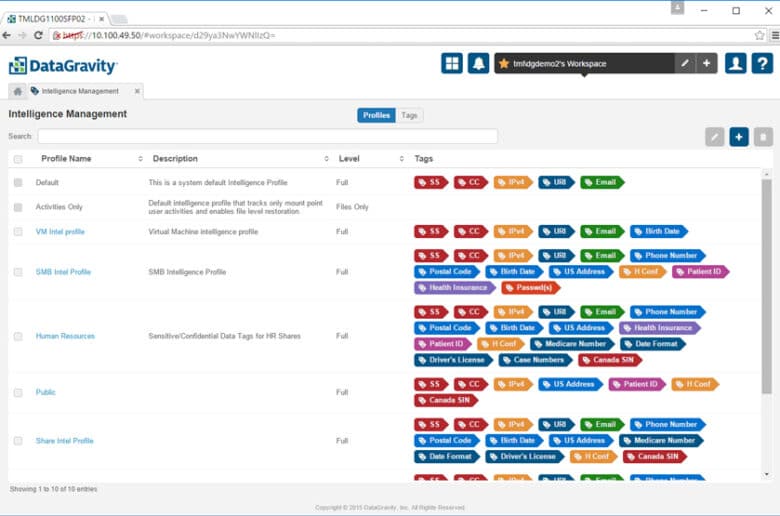
Task: Go back in the browser
Action: point(6,35)
